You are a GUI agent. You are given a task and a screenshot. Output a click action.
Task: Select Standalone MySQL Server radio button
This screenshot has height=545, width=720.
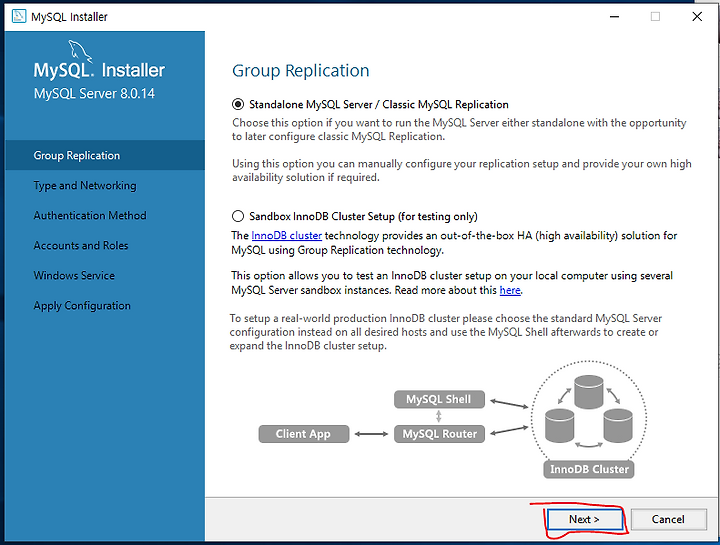tap(238, 104)
